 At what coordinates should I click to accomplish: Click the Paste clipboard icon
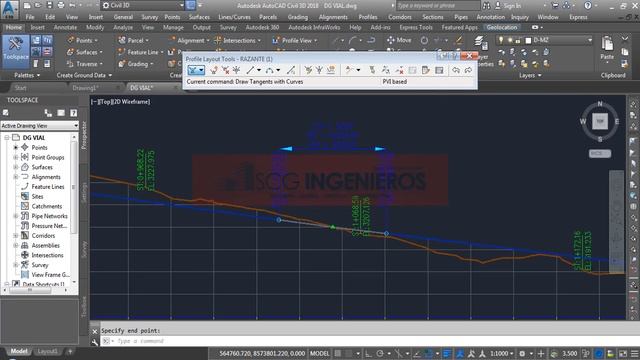[607, 44]
